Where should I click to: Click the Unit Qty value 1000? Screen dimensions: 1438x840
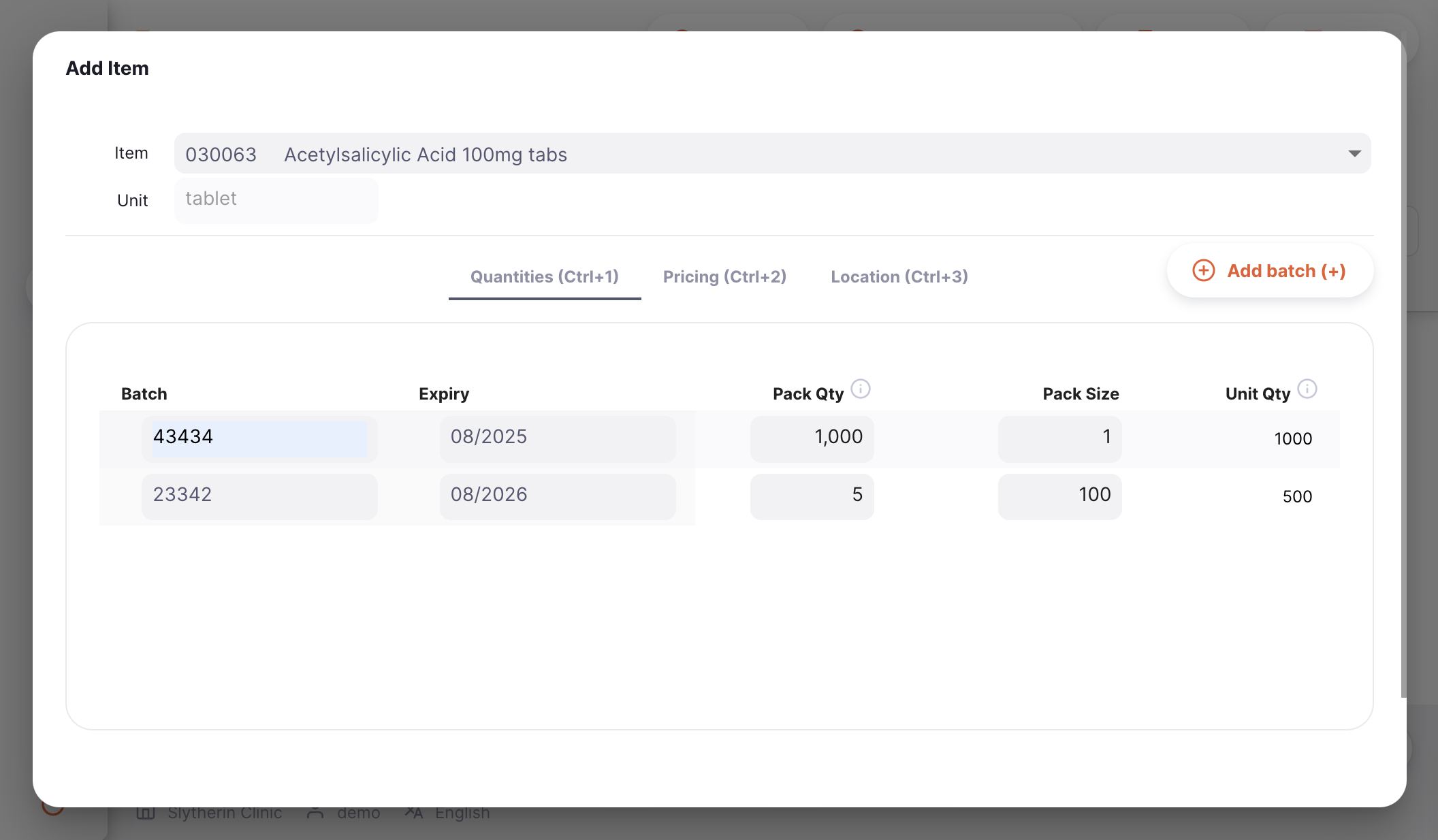point(1293,439)
